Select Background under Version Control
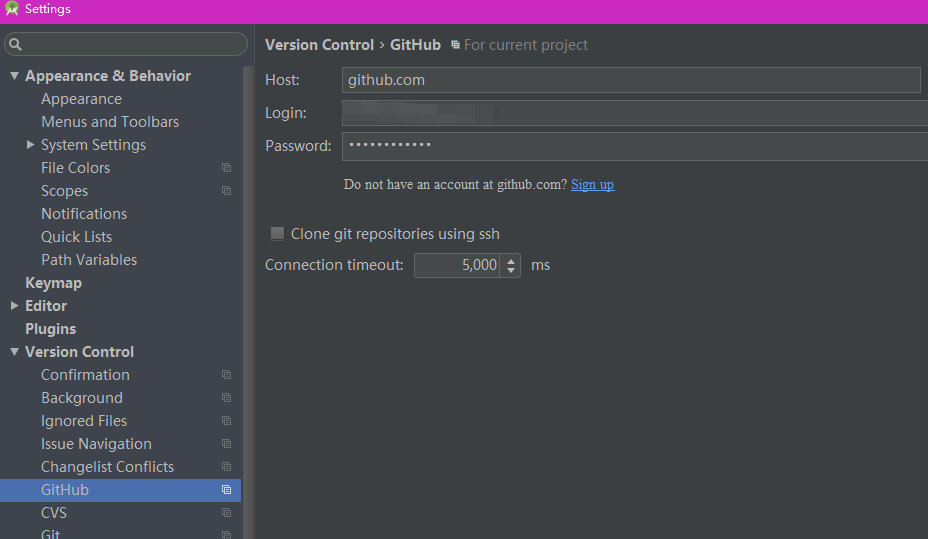Screen dimensions: 928x539 [x=82, y=398]
